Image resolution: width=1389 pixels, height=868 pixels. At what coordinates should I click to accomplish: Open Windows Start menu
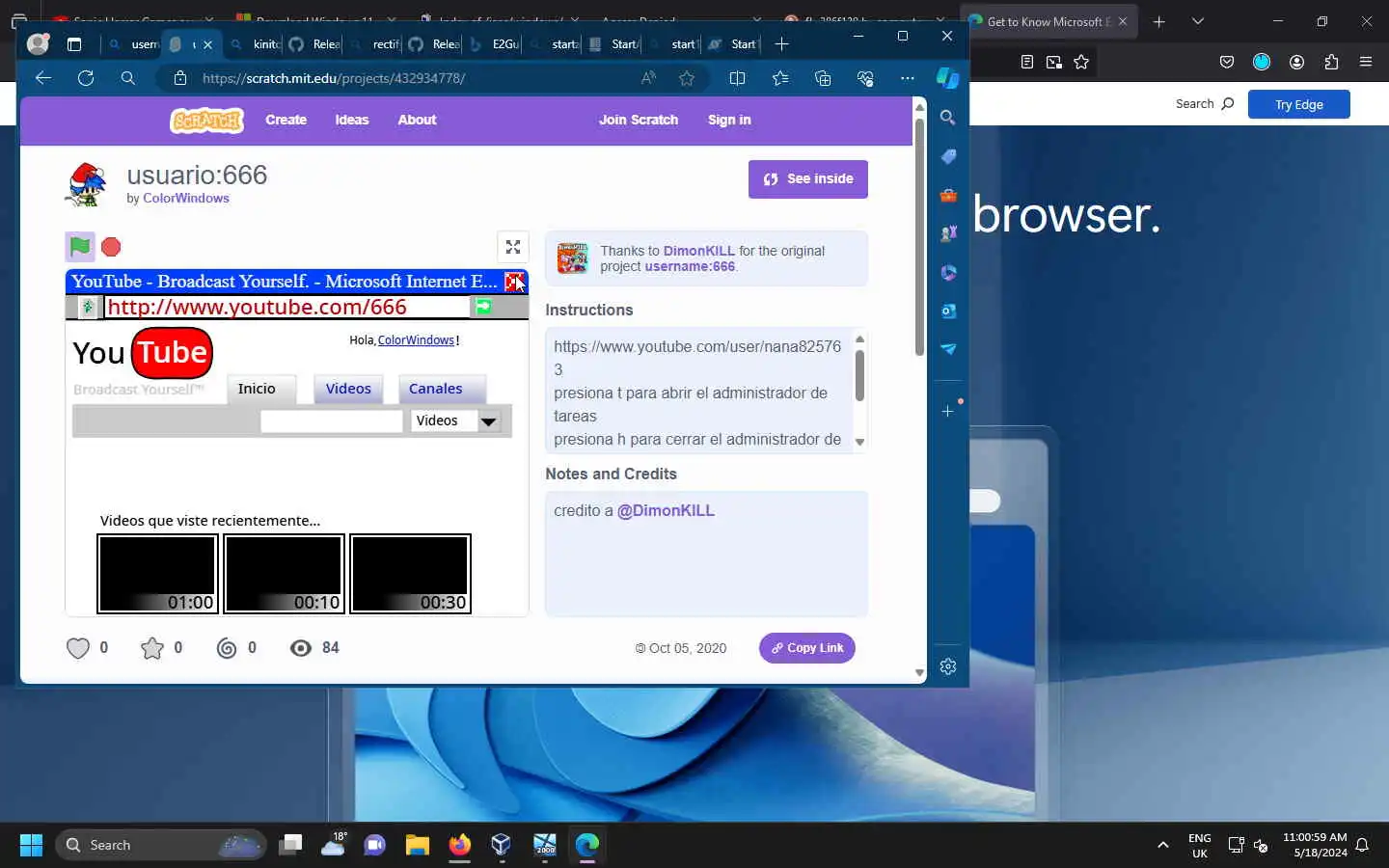tap(31, 845)
